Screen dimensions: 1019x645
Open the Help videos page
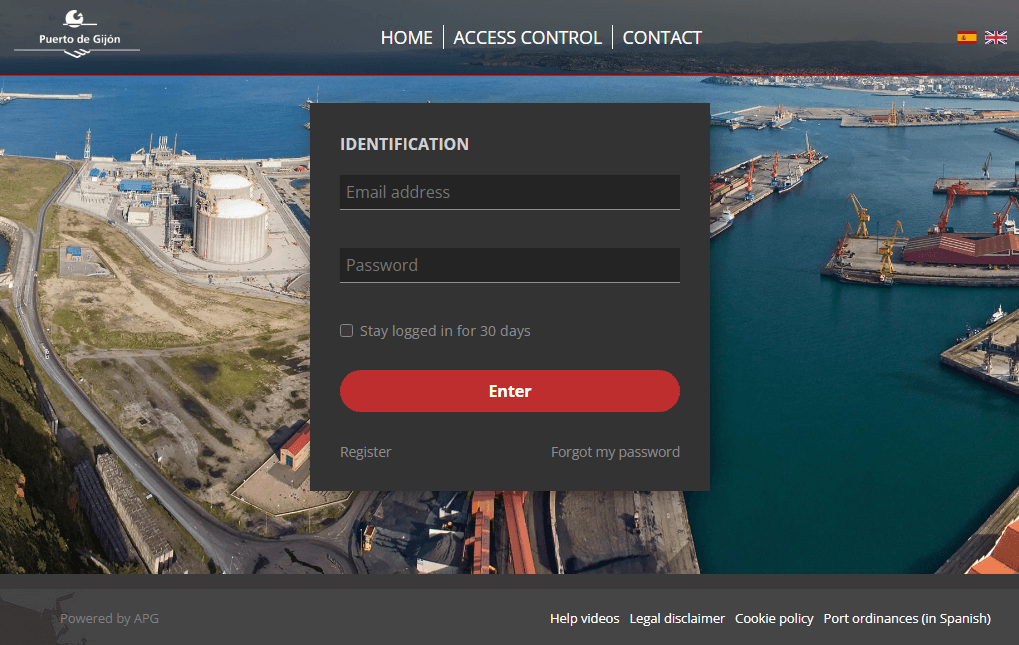(584, 618)
